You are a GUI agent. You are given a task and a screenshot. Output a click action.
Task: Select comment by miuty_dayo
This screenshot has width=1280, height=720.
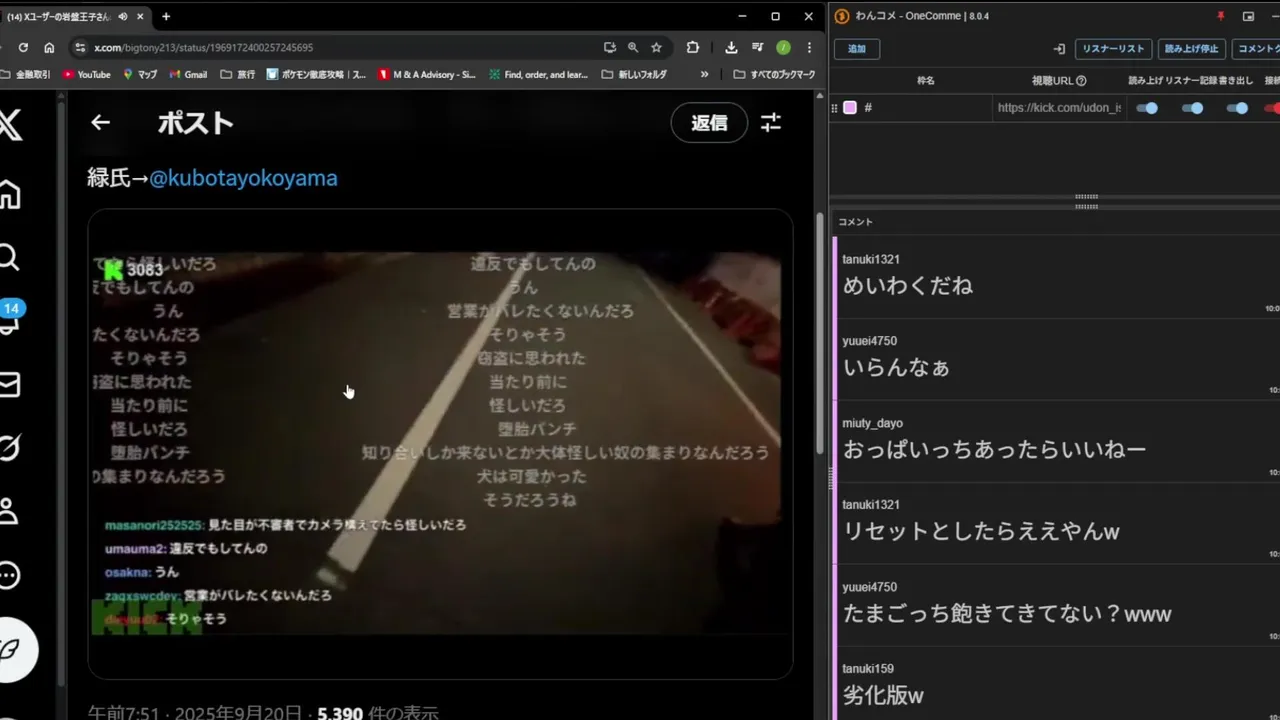(1056, 441)
